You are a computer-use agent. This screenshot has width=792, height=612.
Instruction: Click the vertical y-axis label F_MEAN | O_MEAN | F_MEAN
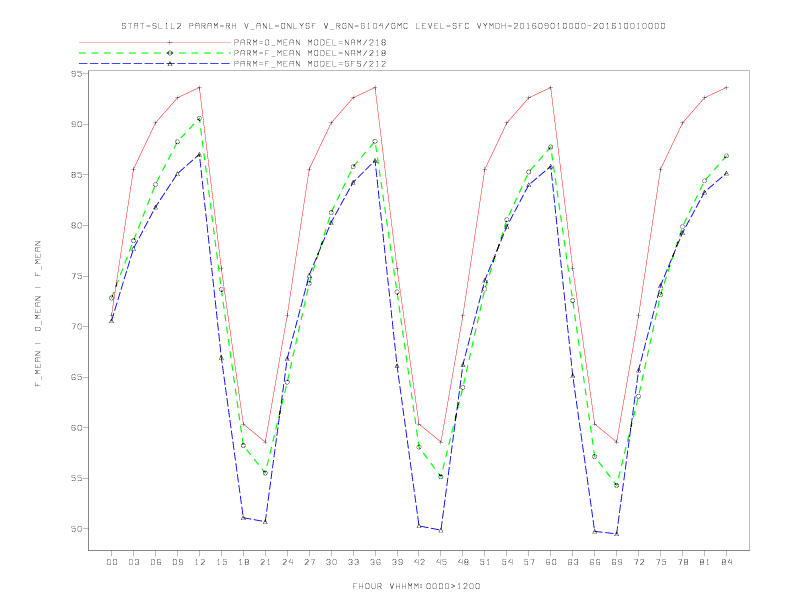[x=38, y=314]
